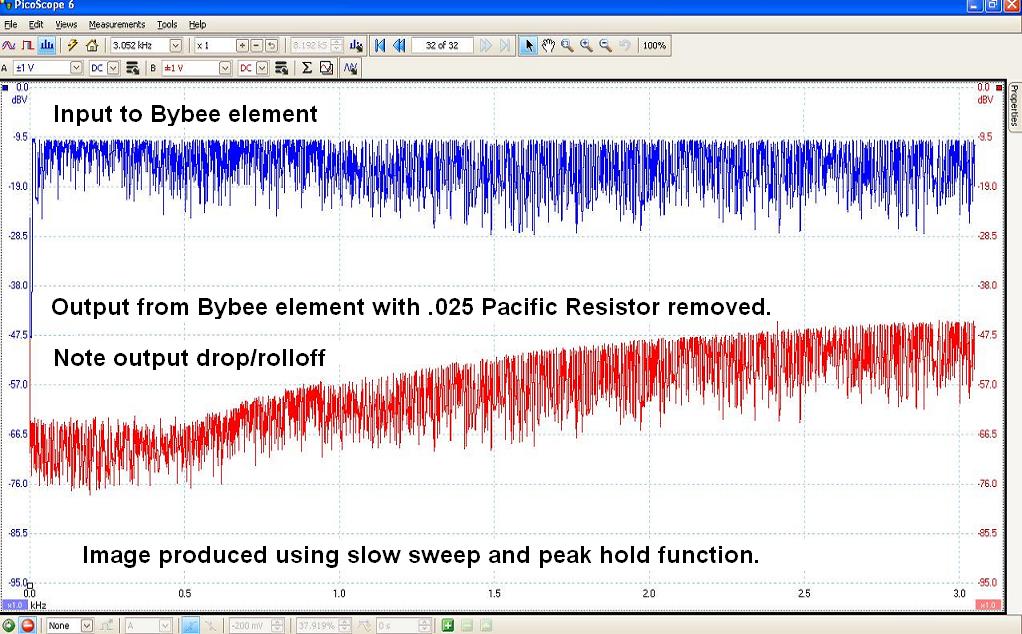Click the Zoom in magnifier tool

[x=586, y=46]
